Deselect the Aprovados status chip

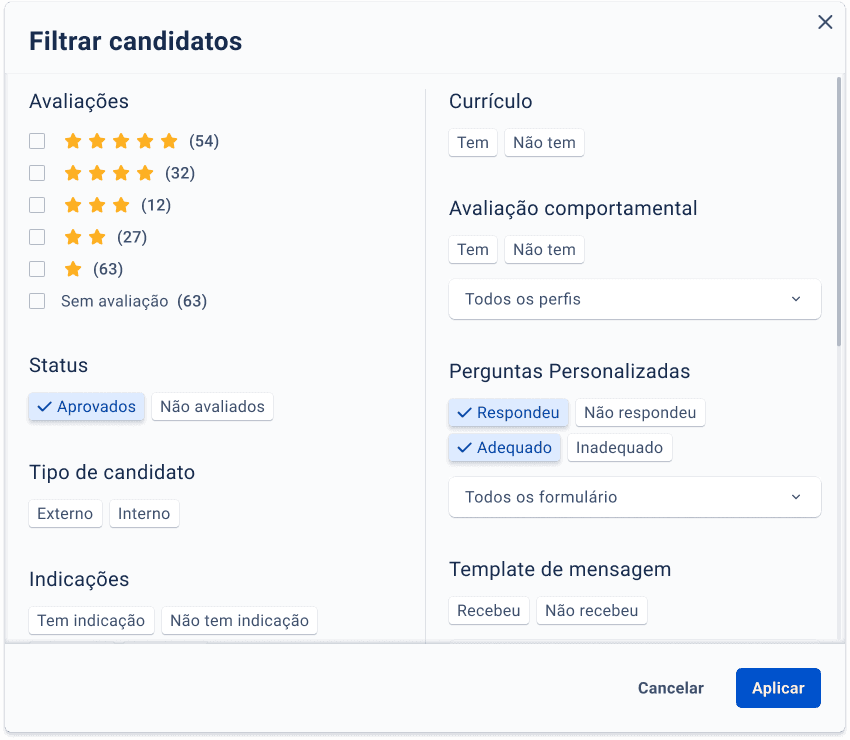click(x=87, y=407)
